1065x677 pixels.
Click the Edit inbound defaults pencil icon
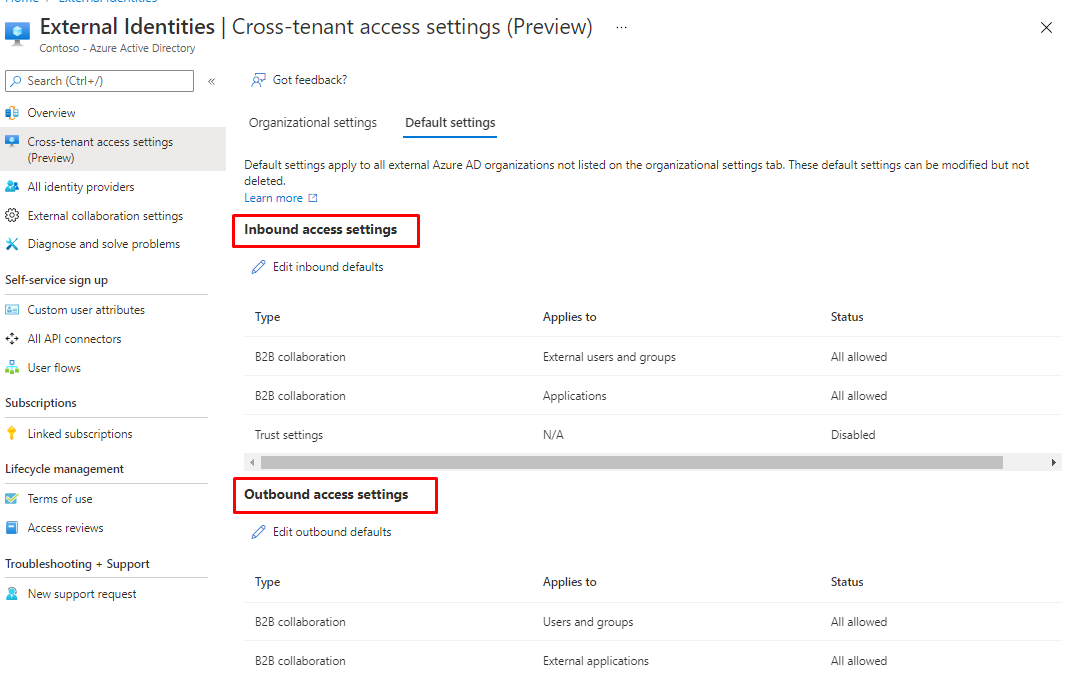tap(259, 267)
